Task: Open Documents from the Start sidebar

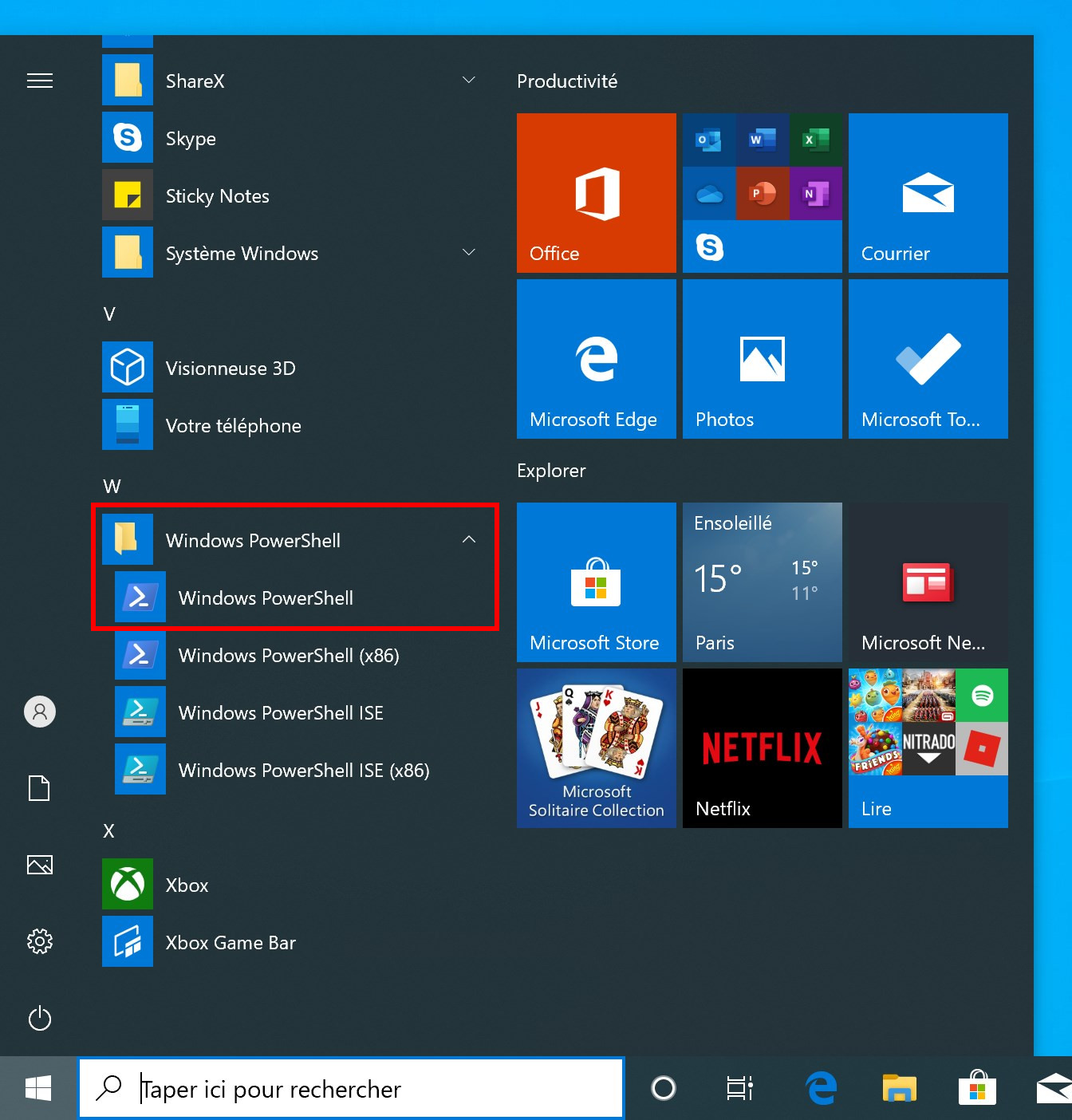Action: point(40,788)
